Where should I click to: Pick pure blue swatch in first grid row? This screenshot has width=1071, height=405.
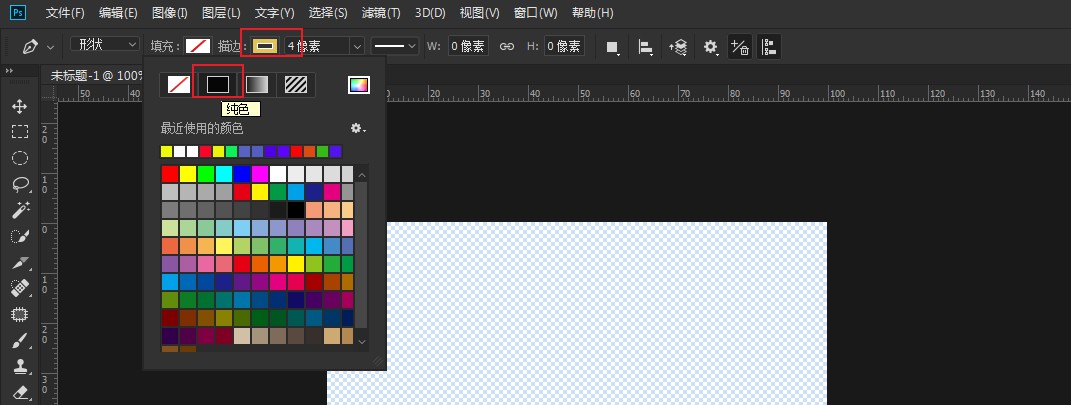242,173
